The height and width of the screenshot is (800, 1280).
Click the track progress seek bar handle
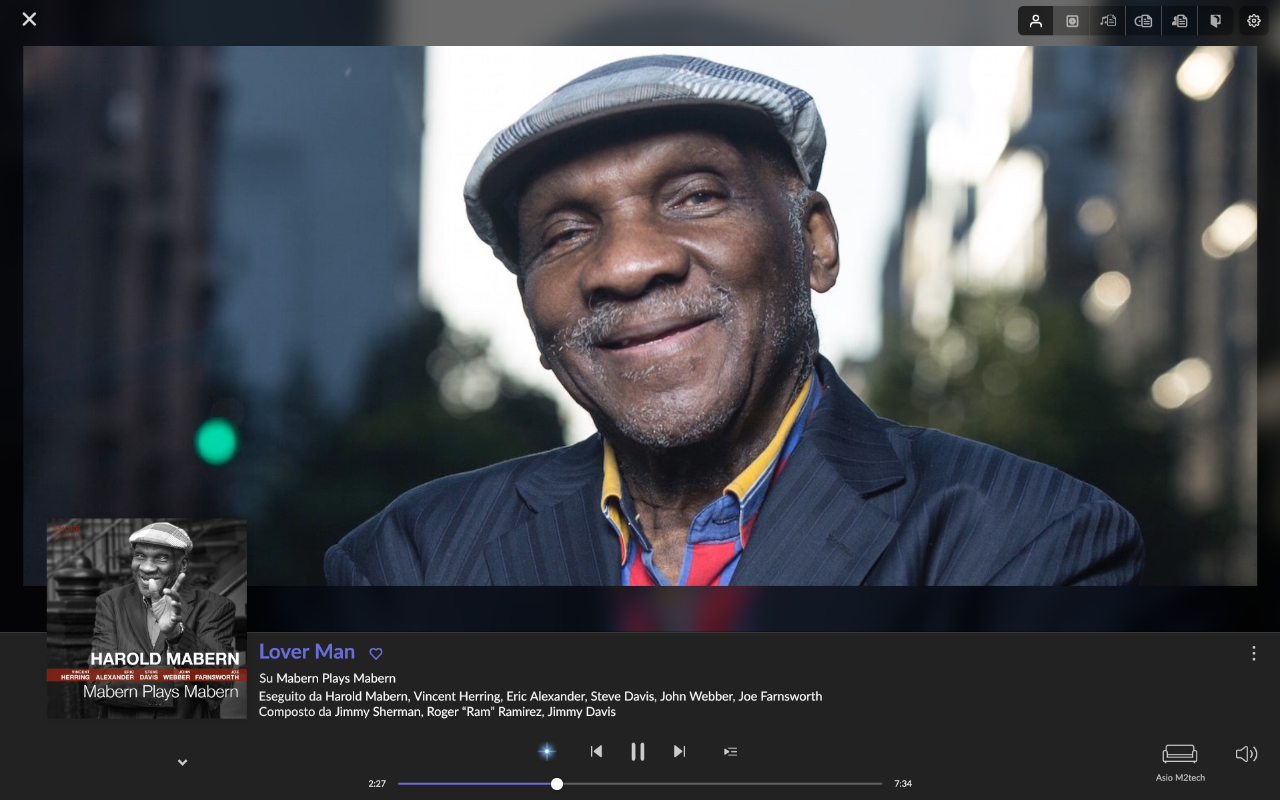pos(557,784)
